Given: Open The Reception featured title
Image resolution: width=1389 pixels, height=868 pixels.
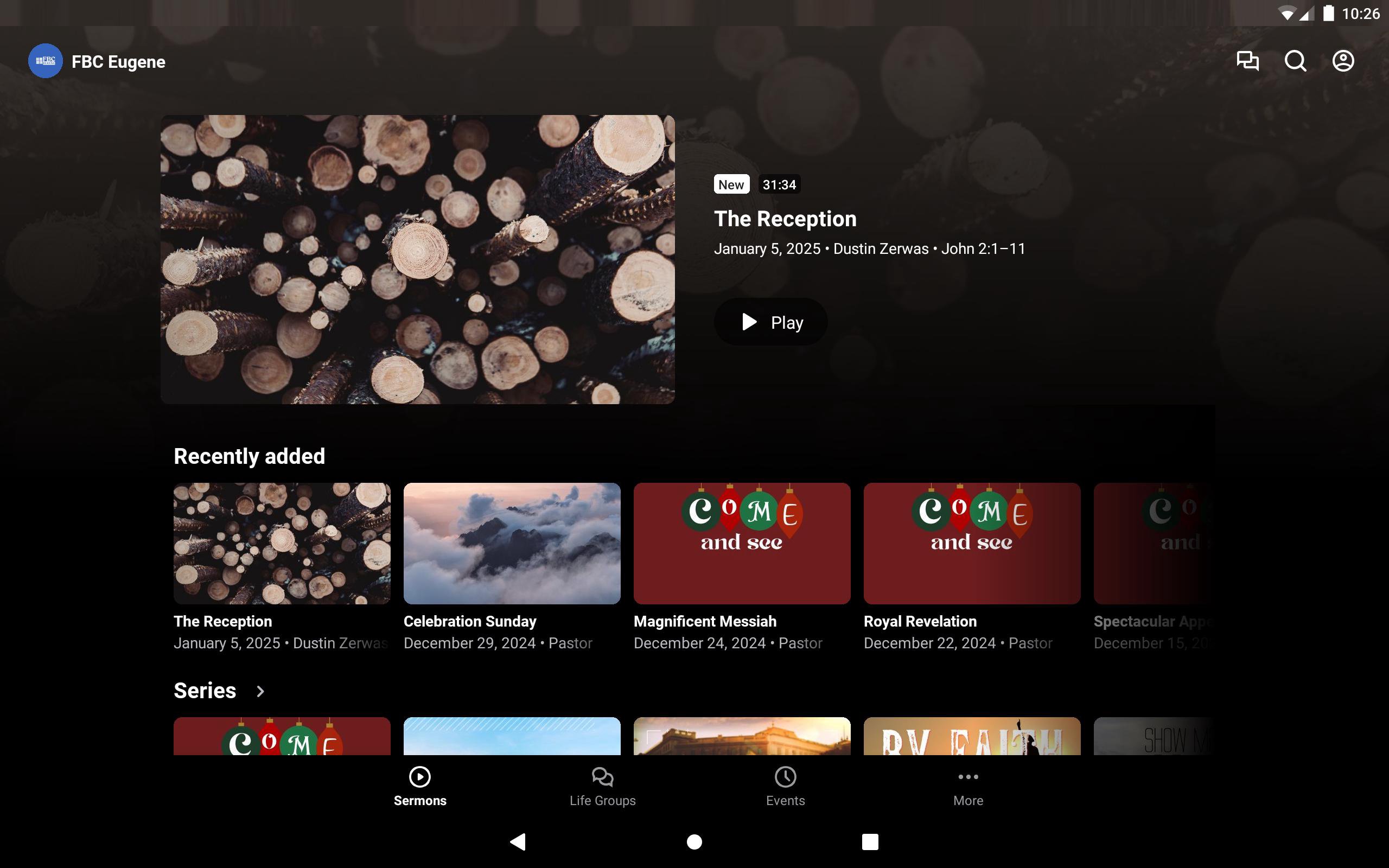Looking at the screenshot, I should click(x=785, y=219).
